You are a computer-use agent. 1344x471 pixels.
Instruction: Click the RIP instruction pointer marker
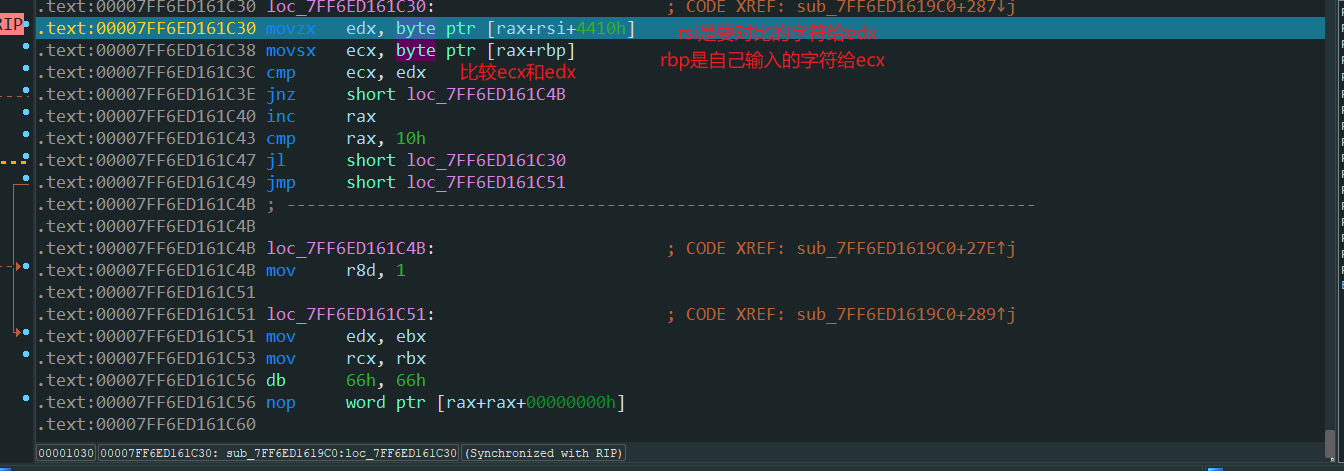(11, 24)
